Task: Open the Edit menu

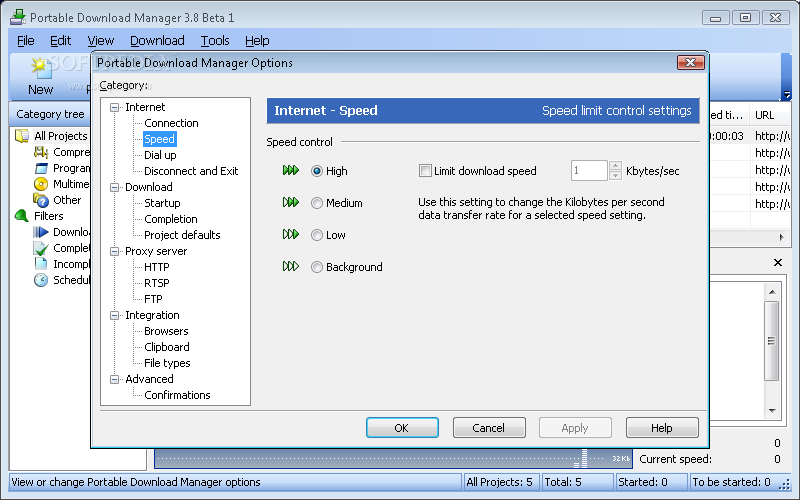Action: (x=60, y=40)
